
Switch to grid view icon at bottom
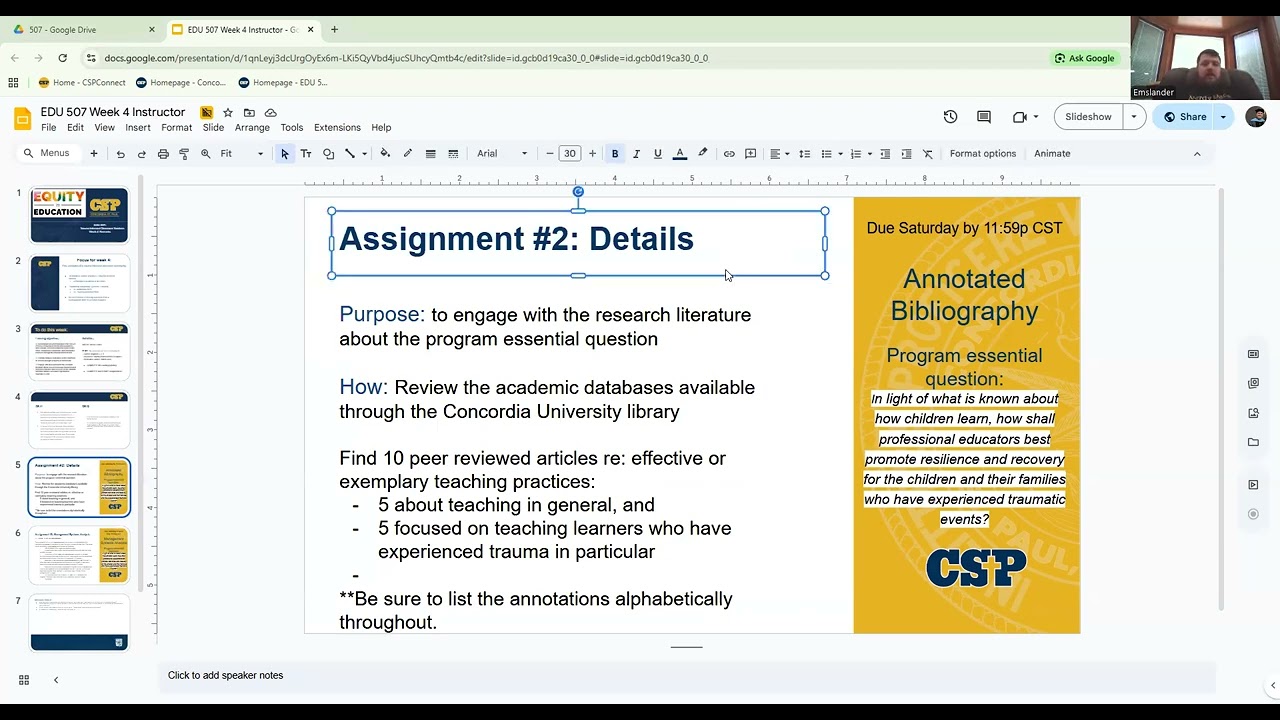[x=24, y=680]
